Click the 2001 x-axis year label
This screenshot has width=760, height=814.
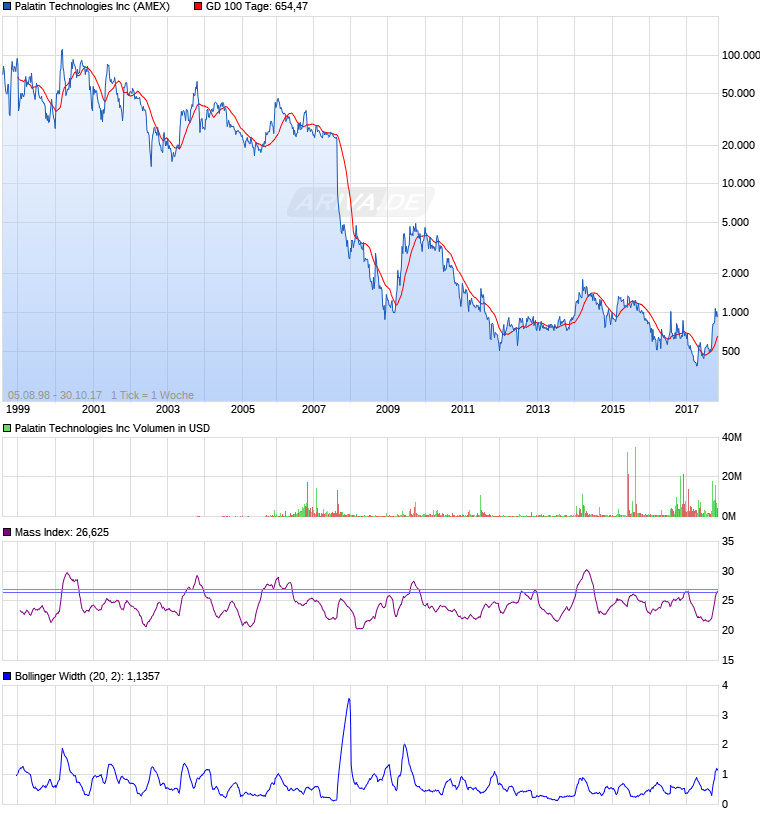tap(94, 409)
